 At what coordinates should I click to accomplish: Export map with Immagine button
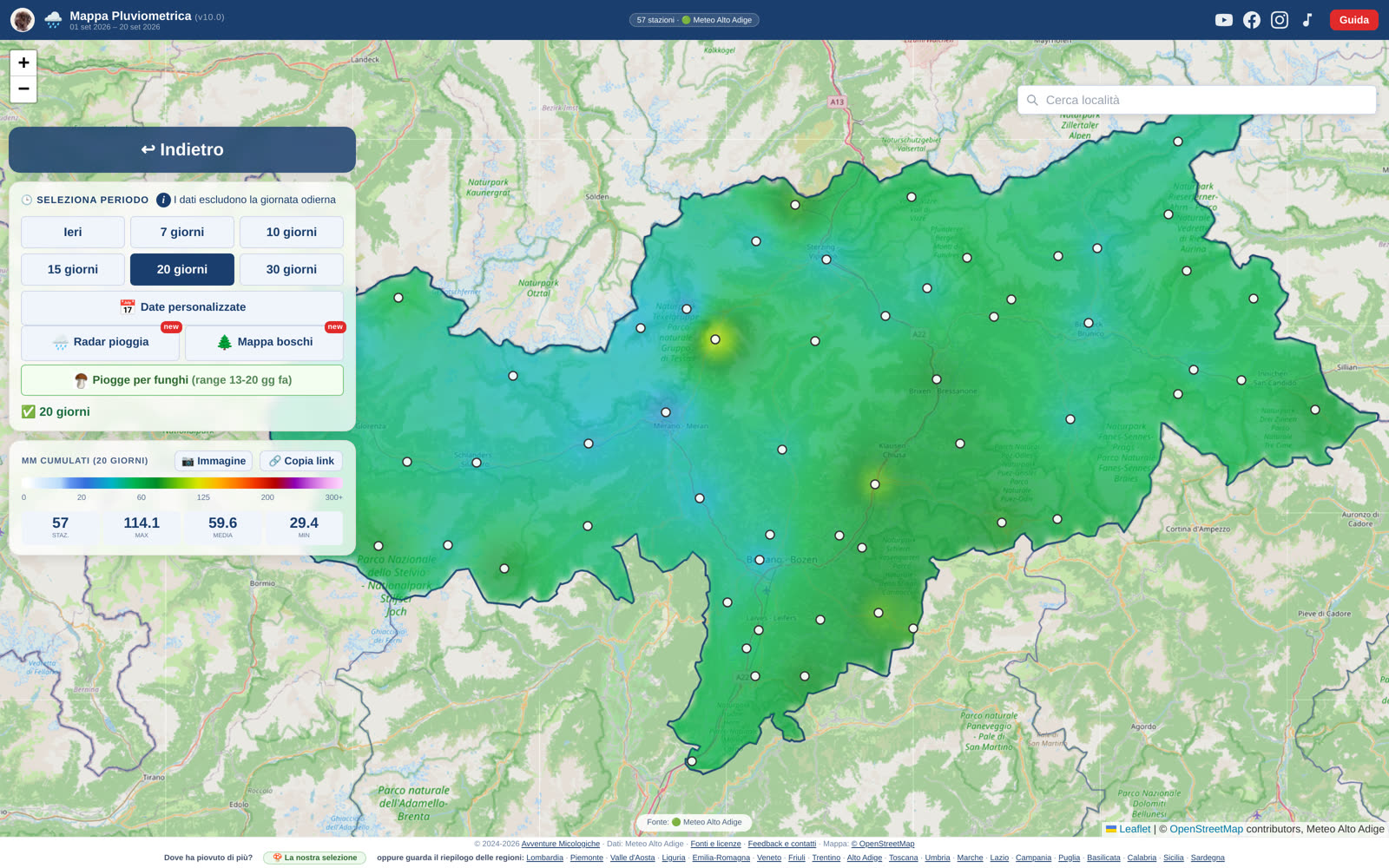coord(214,461)
